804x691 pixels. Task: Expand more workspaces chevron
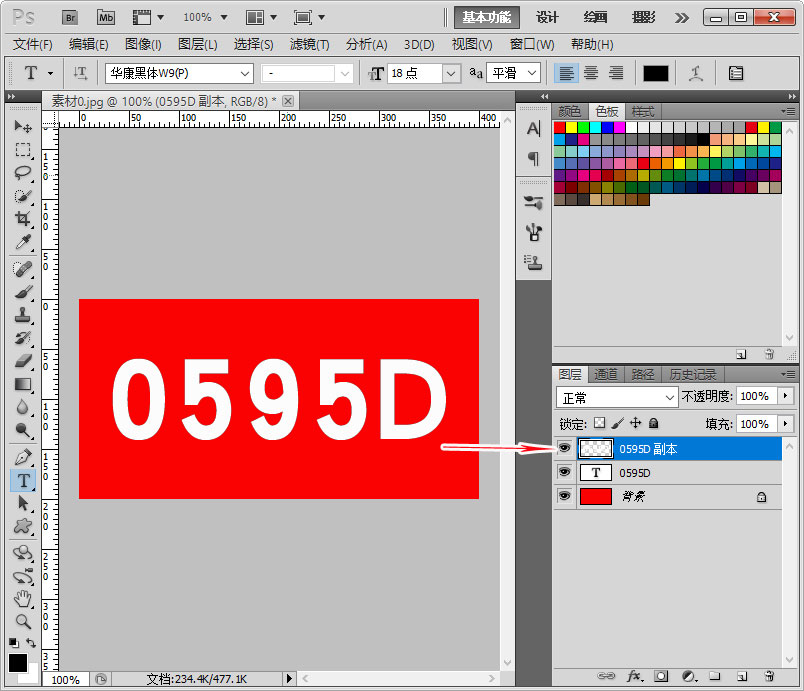[x=681, y=18]
